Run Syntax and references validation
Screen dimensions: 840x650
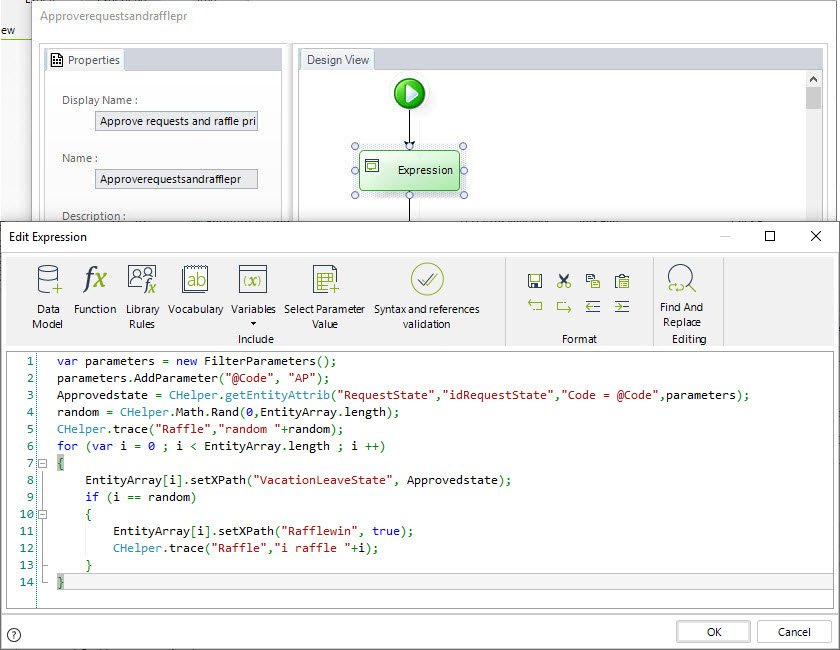pos(426,297)
